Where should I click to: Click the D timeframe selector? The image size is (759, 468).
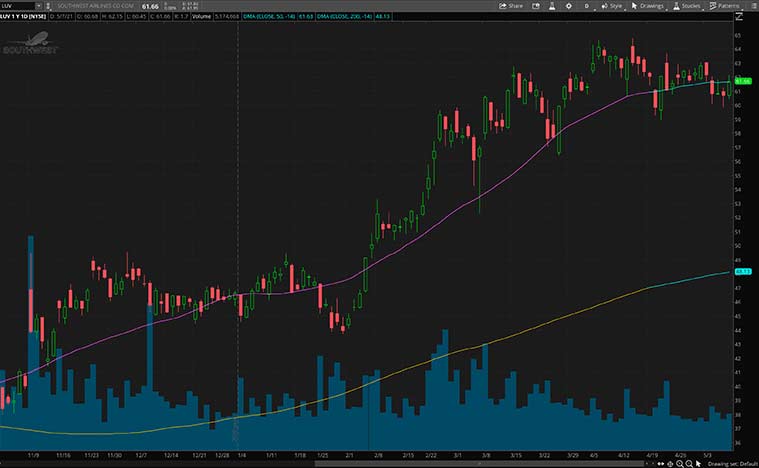click(x=587, y=6)
